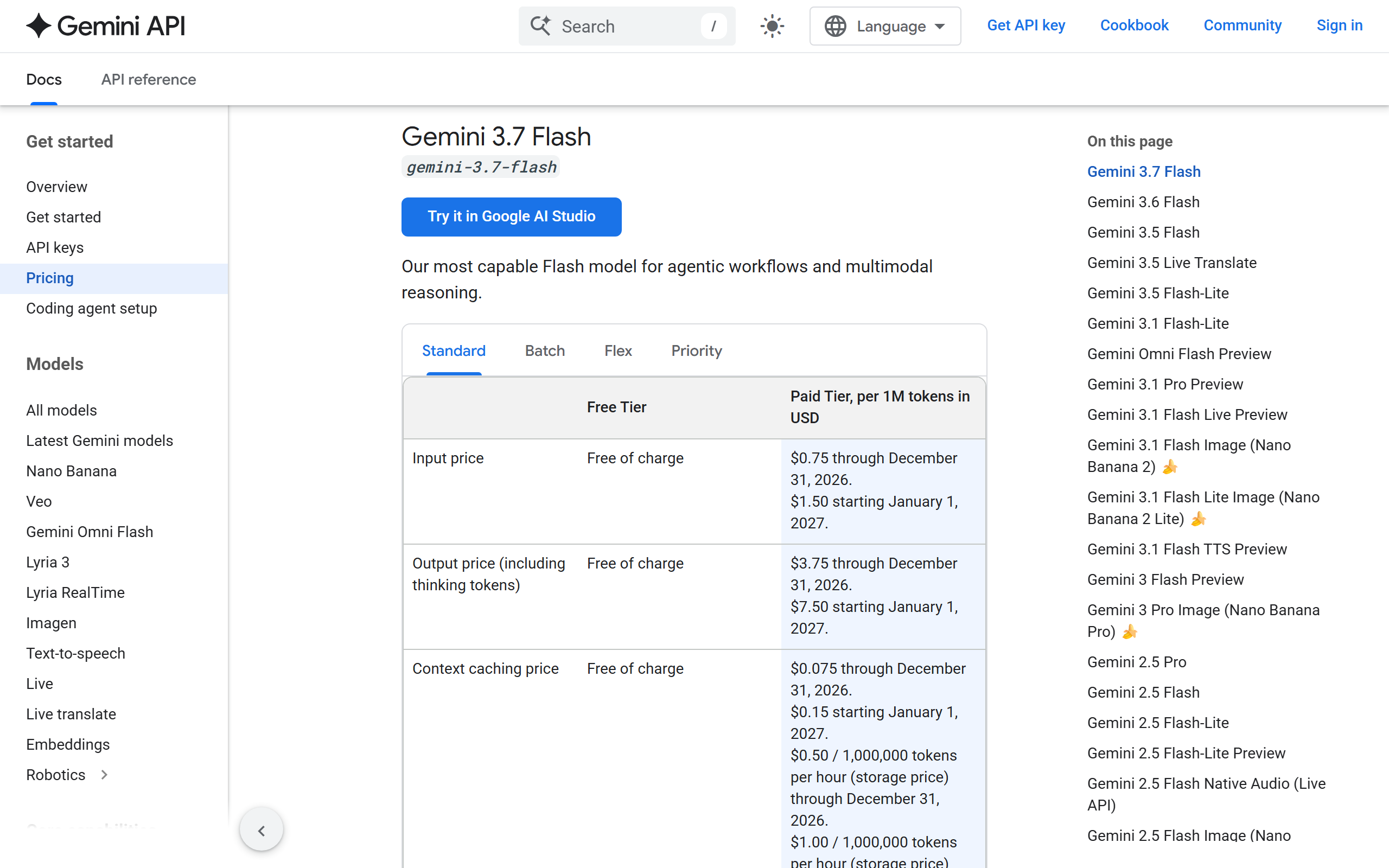Jump to Gemini 3.1 Flash Live Preview
The width and height of the screenshot is (1389, 868).
(x=1187, y=414)
